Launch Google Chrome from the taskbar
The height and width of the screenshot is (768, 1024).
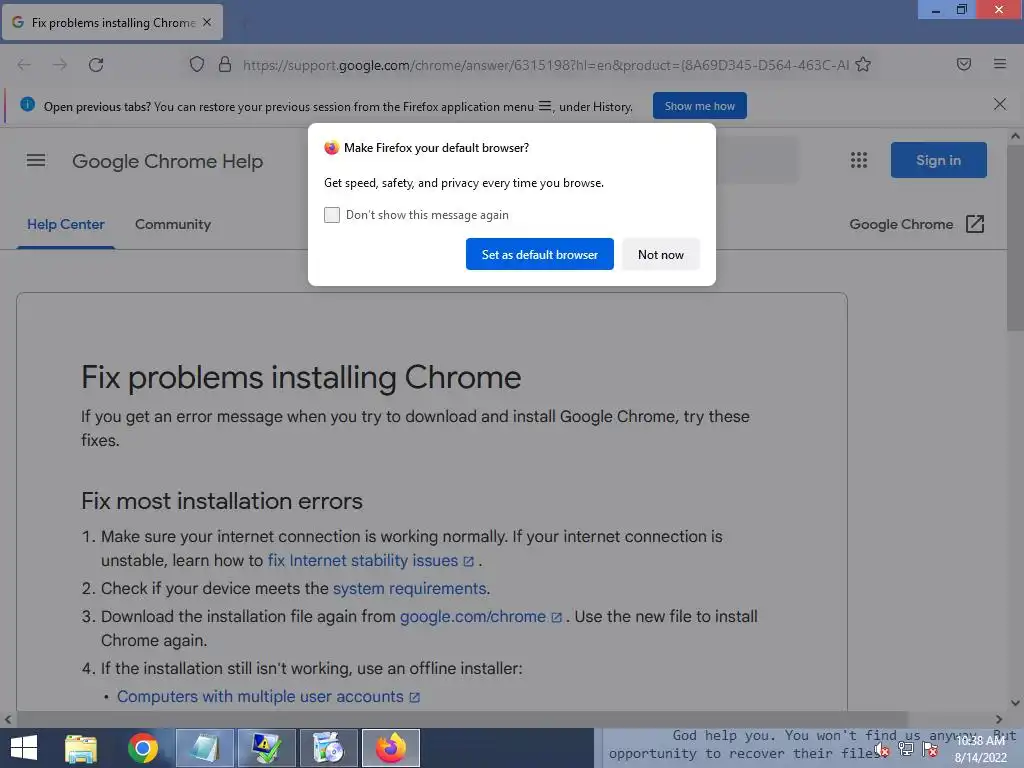pos(143,748)
